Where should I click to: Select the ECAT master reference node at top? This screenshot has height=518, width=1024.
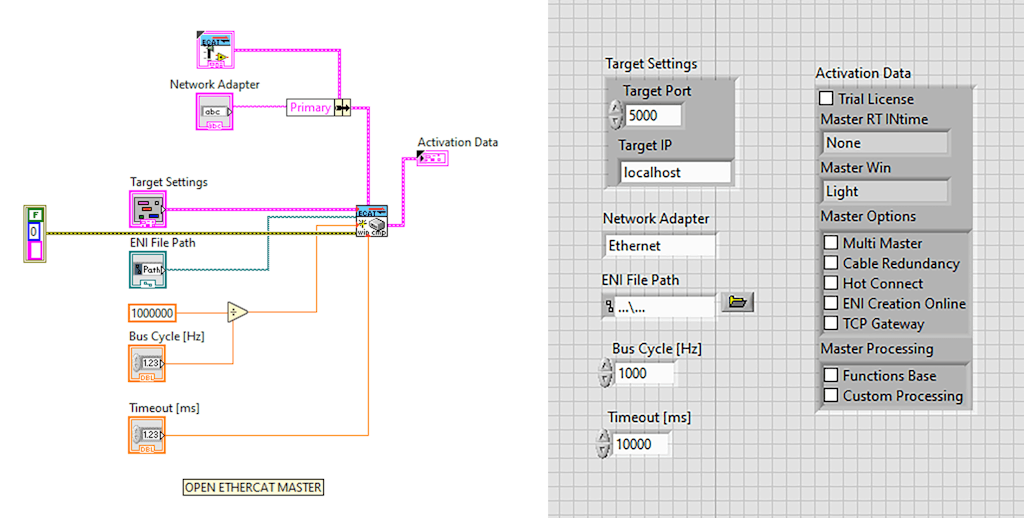tap(216, 50)
